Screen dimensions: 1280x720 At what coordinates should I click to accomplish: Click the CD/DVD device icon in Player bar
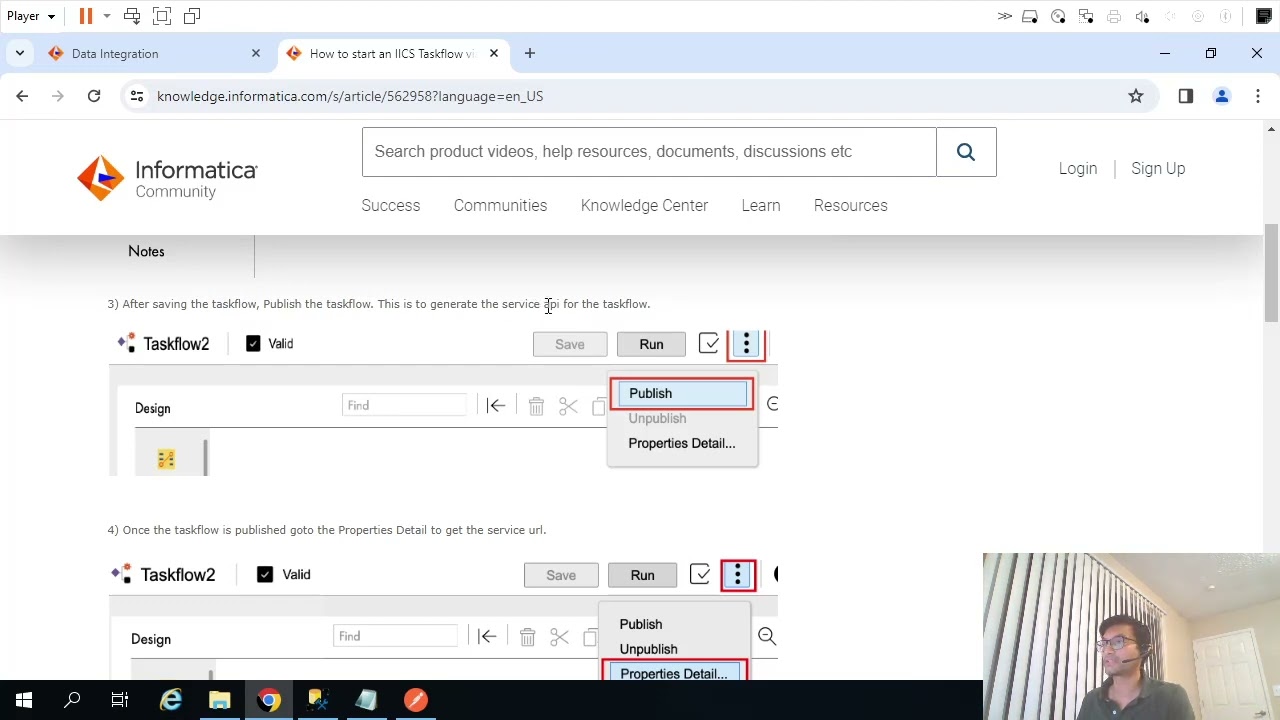pos(1058,16)
